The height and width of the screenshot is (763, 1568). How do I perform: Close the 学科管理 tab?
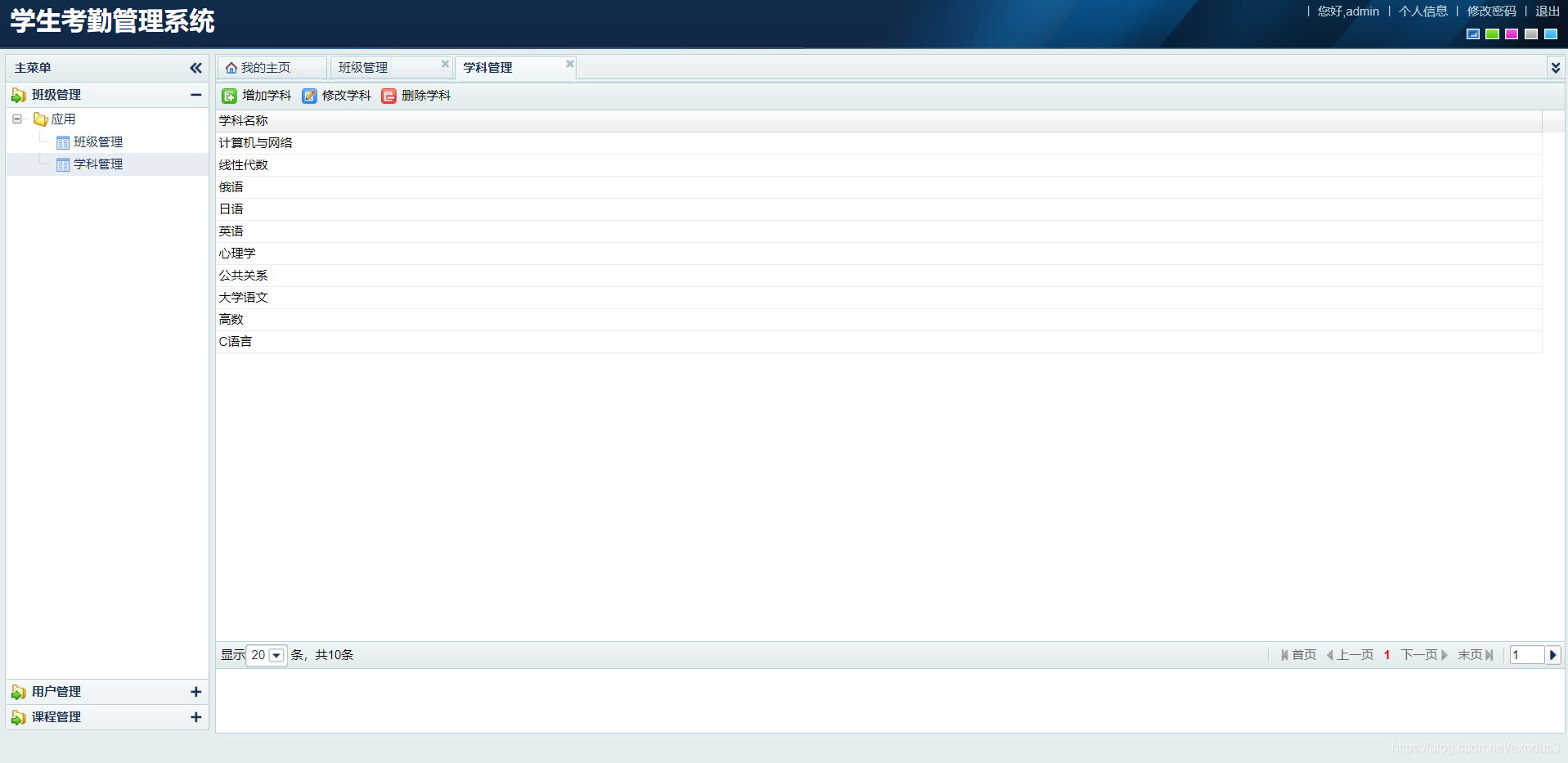(570, 64)
